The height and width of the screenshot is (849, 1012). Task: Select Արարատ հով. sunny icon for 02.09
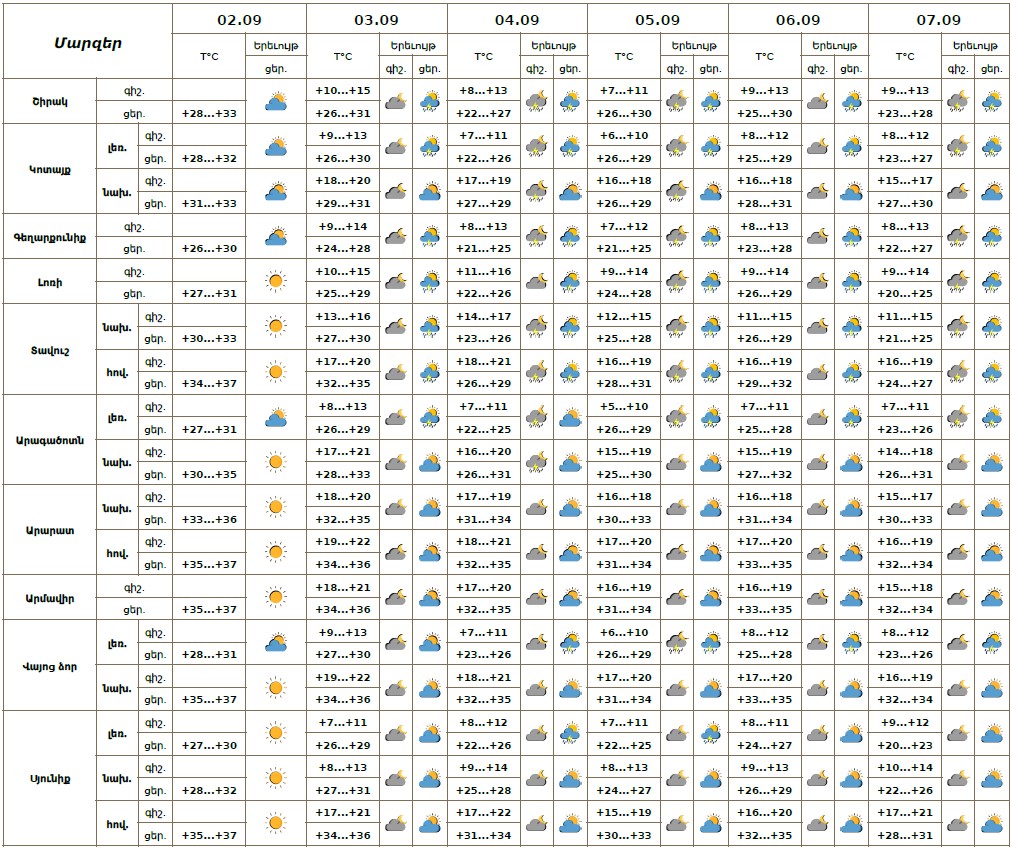click(x=276, y=552)
